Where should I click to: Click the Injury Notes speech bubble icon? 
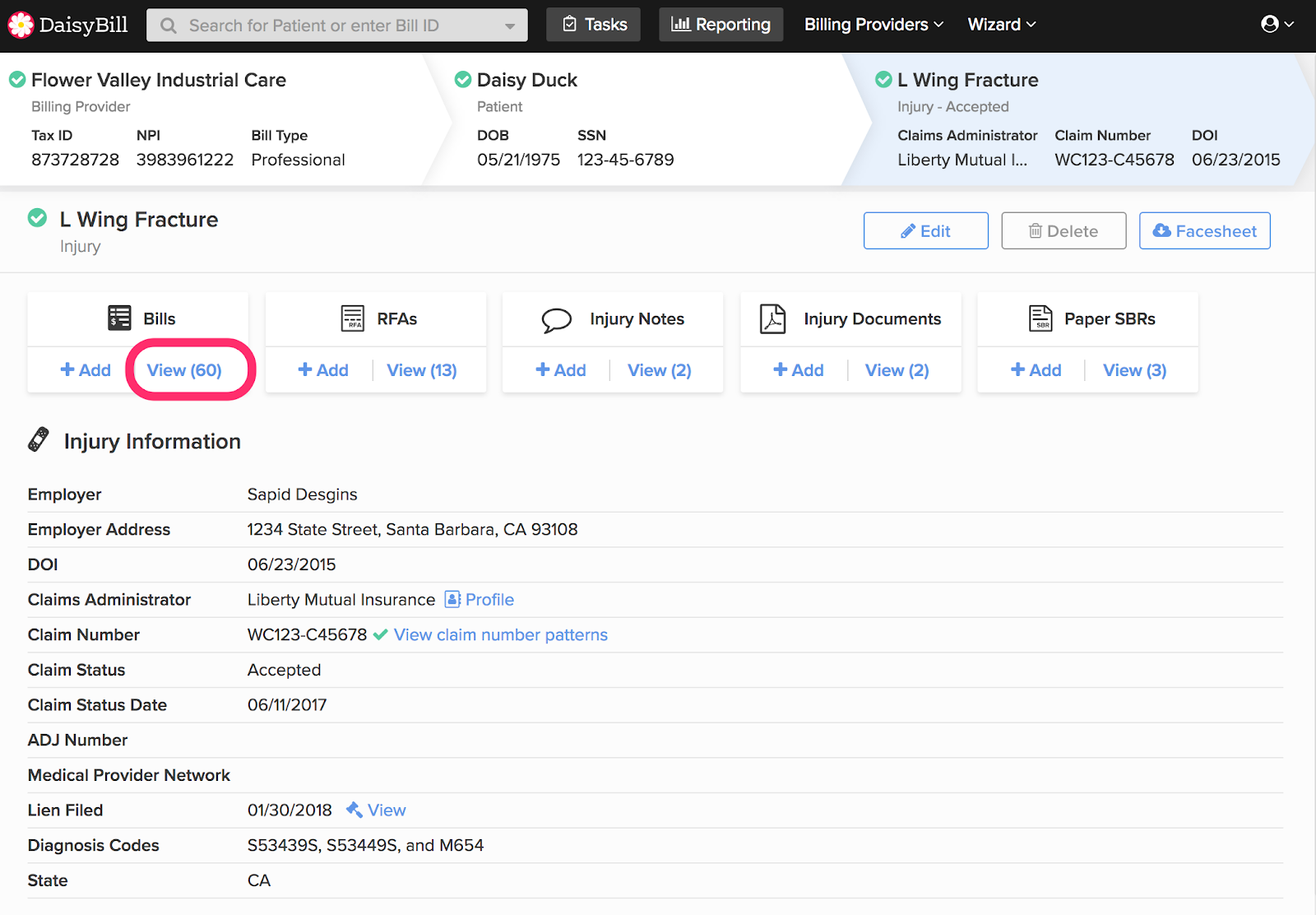(557, 319)
